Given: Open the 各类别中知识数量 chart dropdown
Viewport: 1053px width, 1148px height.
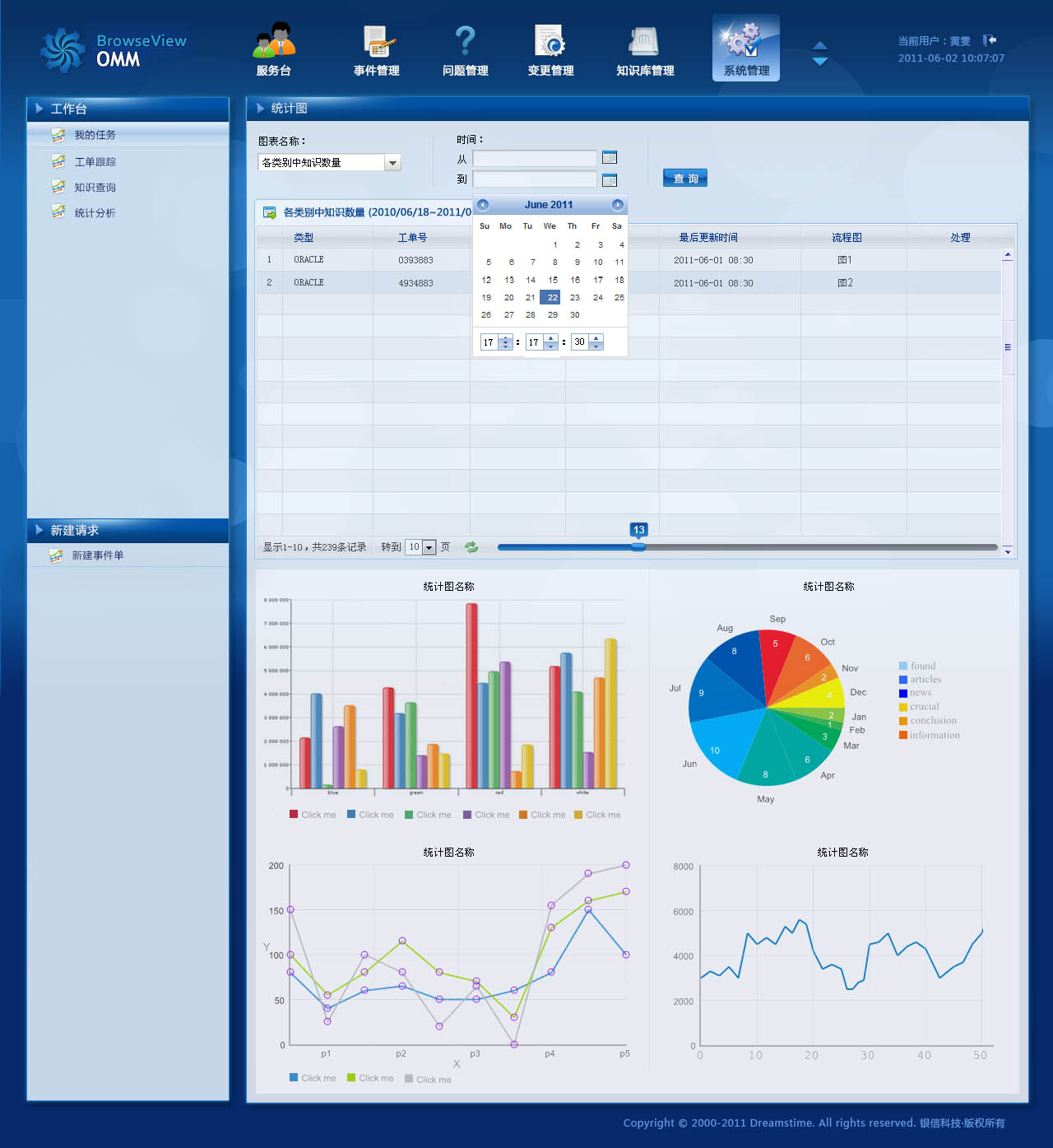Looking at the screenshot, I should coord(393,162).
